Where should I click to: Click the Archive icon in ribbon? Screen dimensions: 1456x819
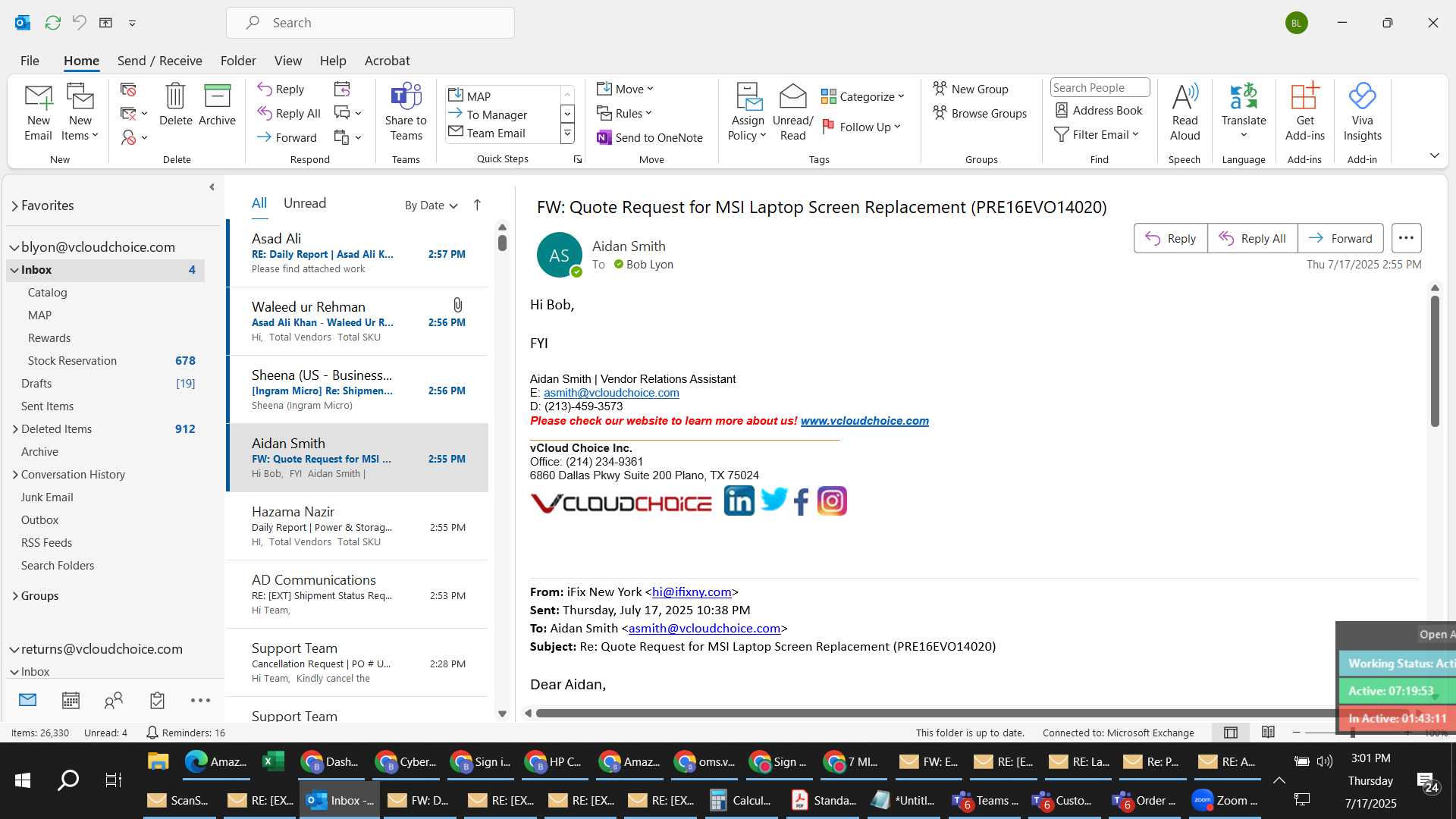point(217,105)
